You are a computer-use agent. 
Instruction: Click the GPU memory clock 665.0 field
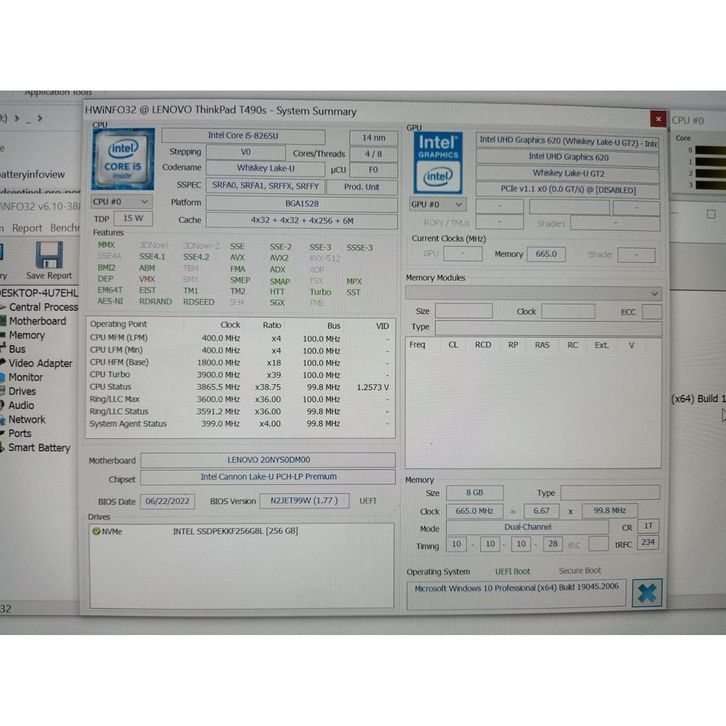(x=546, y=254)
